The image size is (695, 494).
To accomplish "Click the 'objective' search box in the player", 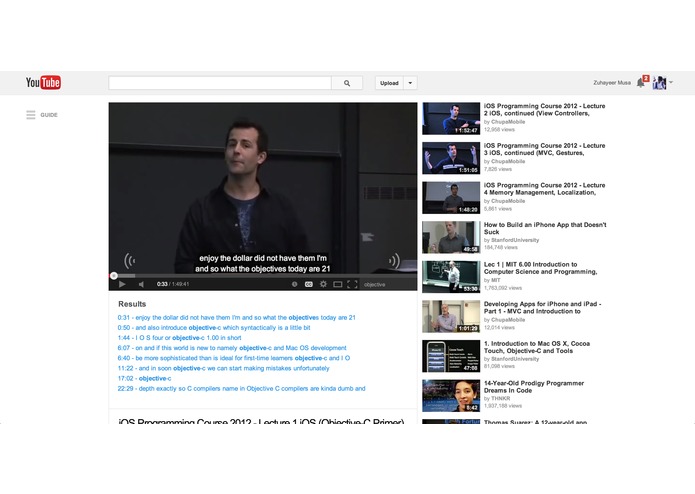I will click(x=388, y=284).
